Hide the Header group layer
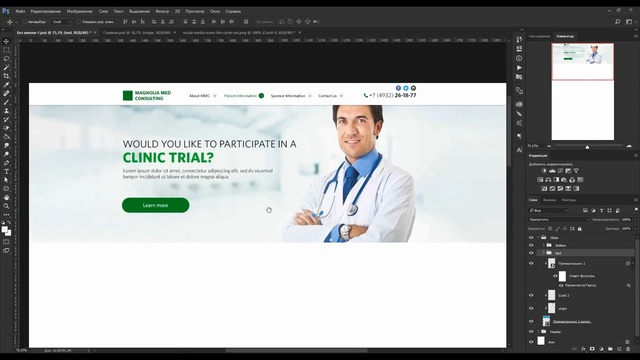This screenshot has width=640, height=360. pos(531,331)
